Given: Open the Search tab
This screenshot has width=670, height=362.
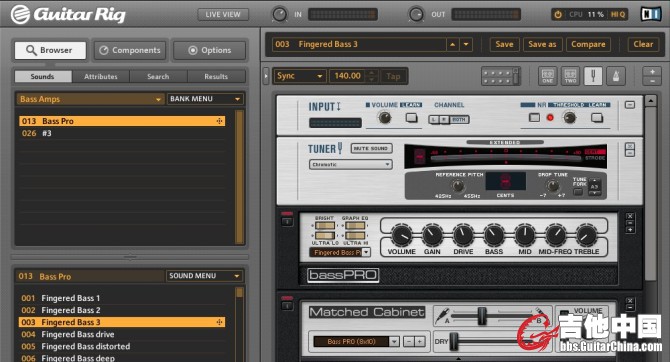Looking at the screenshot, I should coord(158,77).
